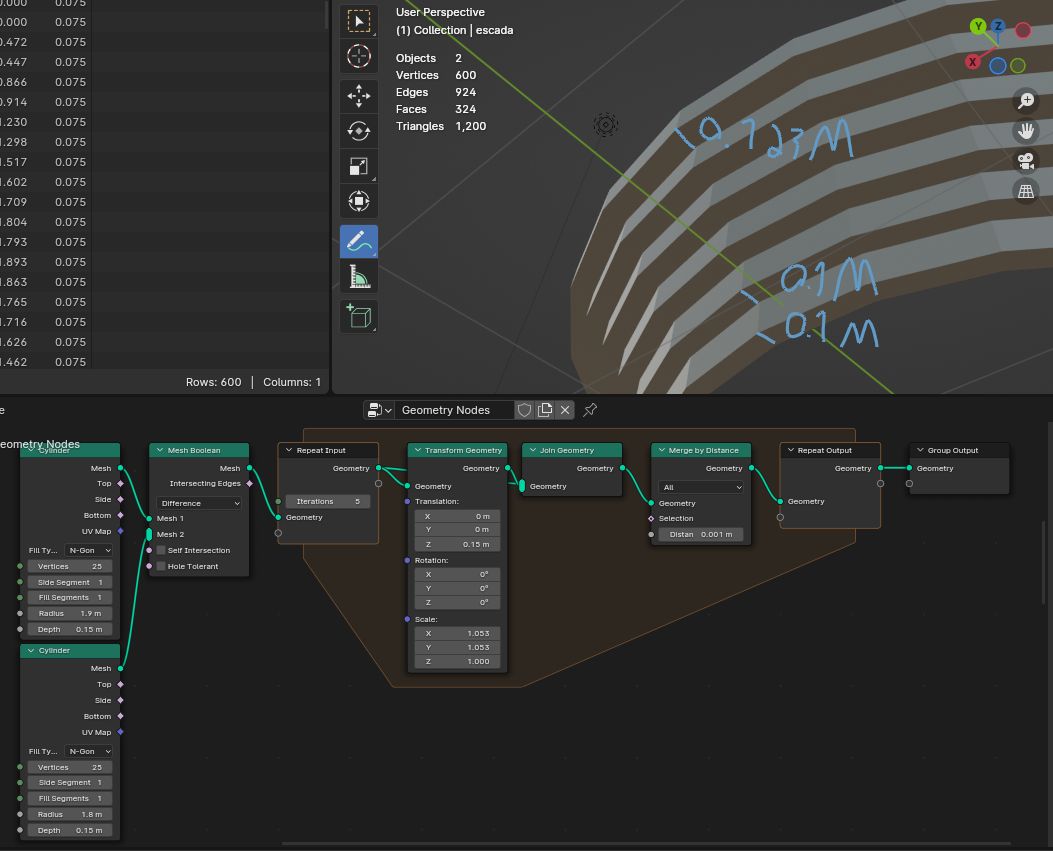Open Merge by Distance All mode dropdown

click(700, 487)
